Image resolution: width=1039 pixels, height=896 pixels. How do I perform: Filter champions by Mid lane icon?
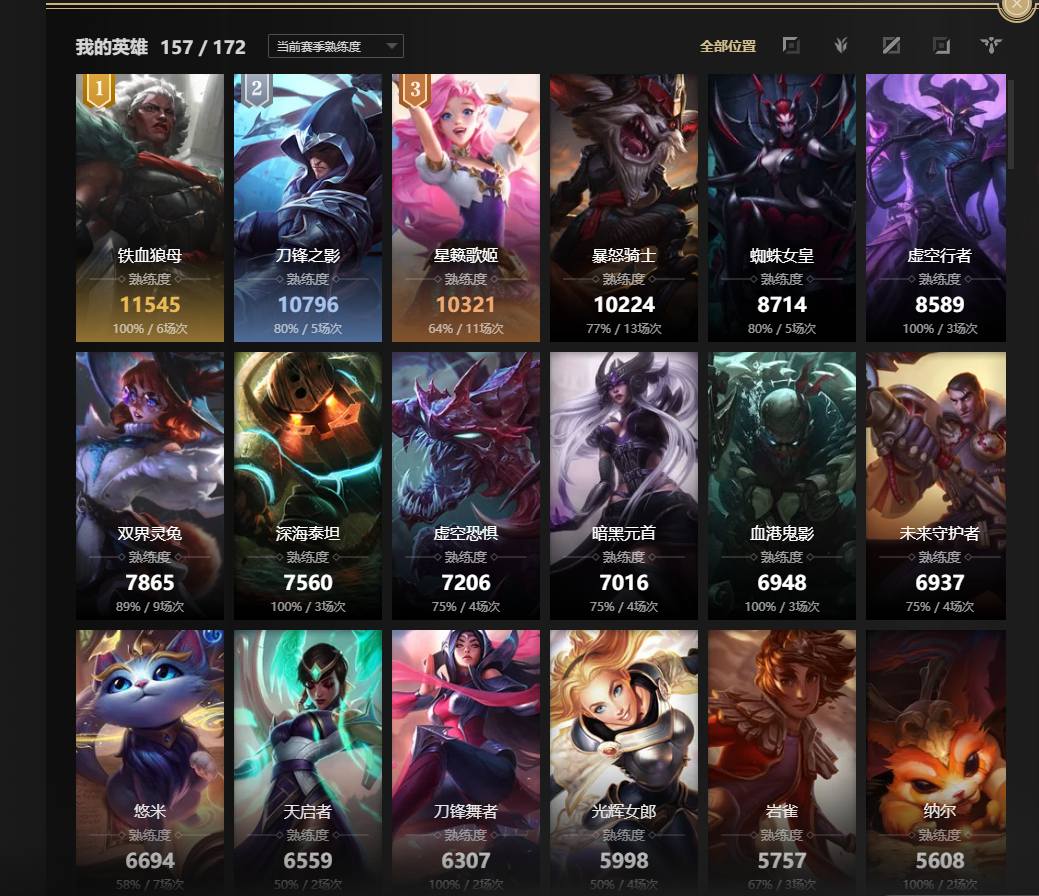tap(891, 45)
